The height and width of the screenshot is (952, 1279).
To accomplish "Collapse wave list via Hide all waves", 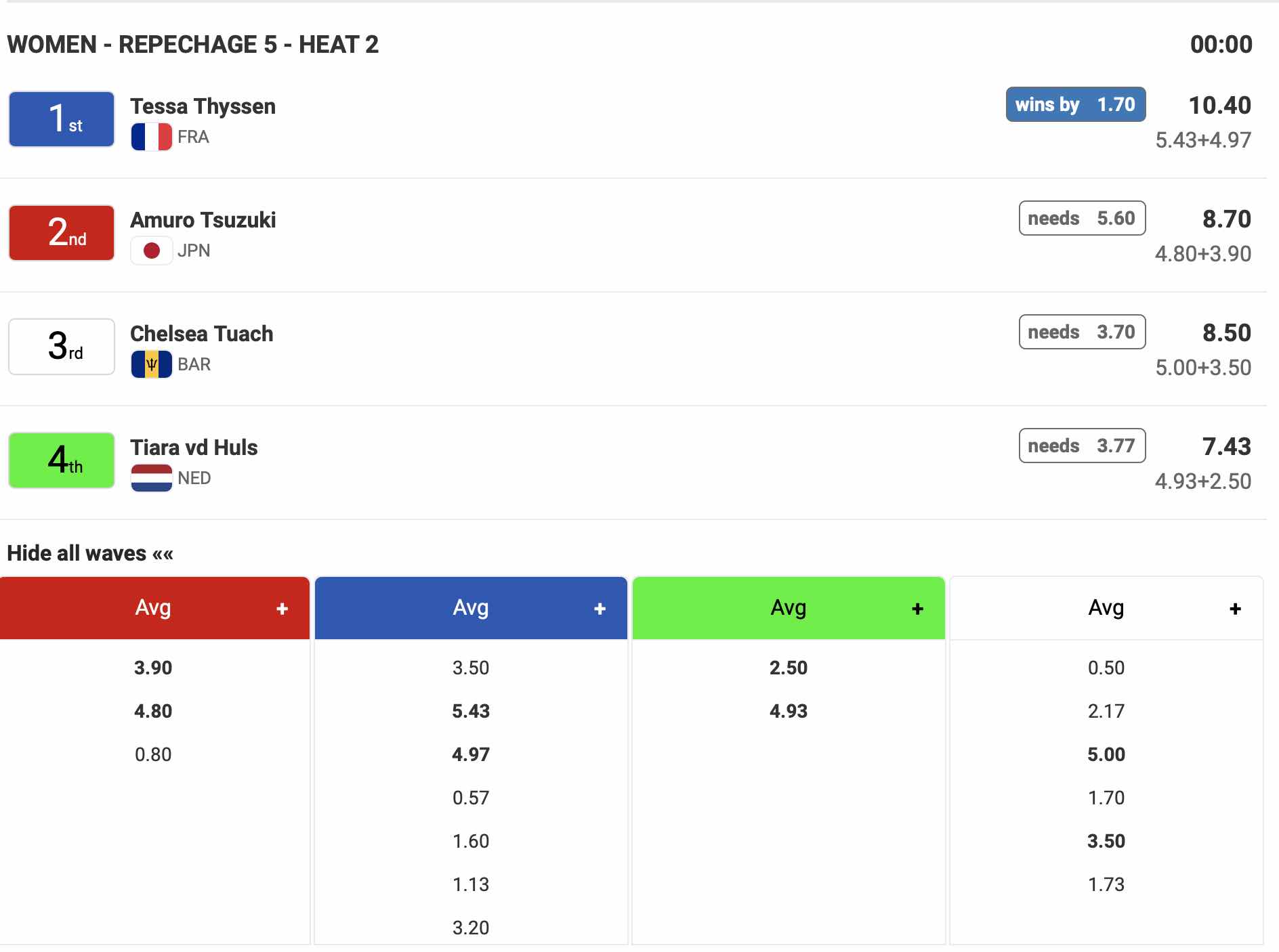I will [x=90, y=553].
